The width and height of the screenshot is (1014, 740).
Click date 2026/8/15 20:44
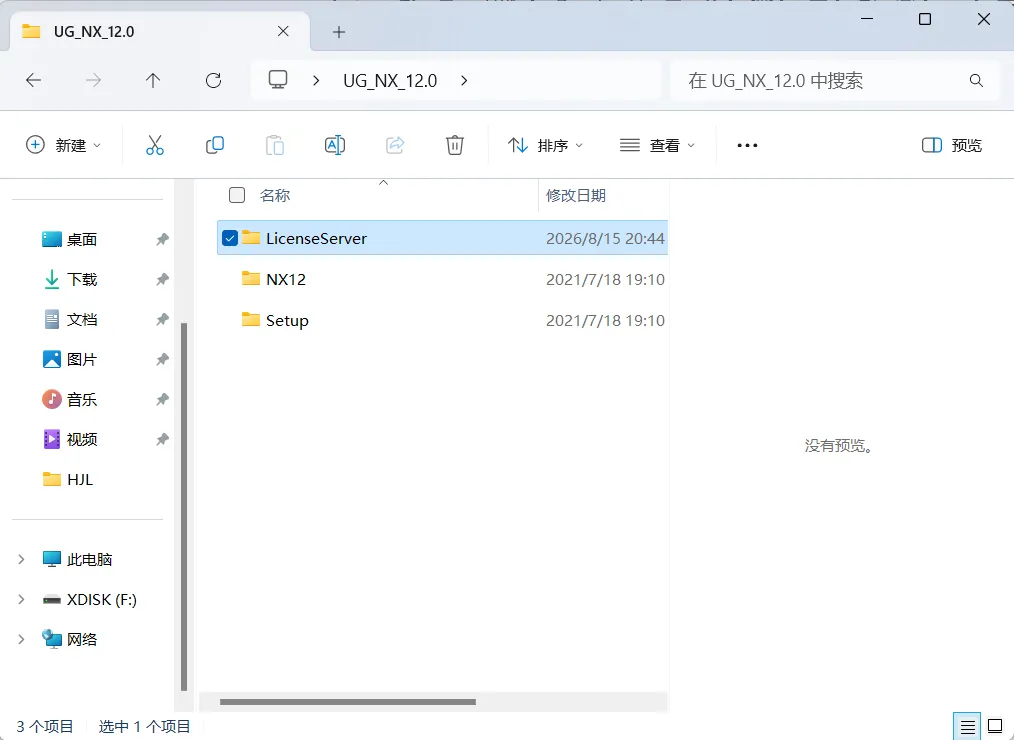(x=605, y=238)
